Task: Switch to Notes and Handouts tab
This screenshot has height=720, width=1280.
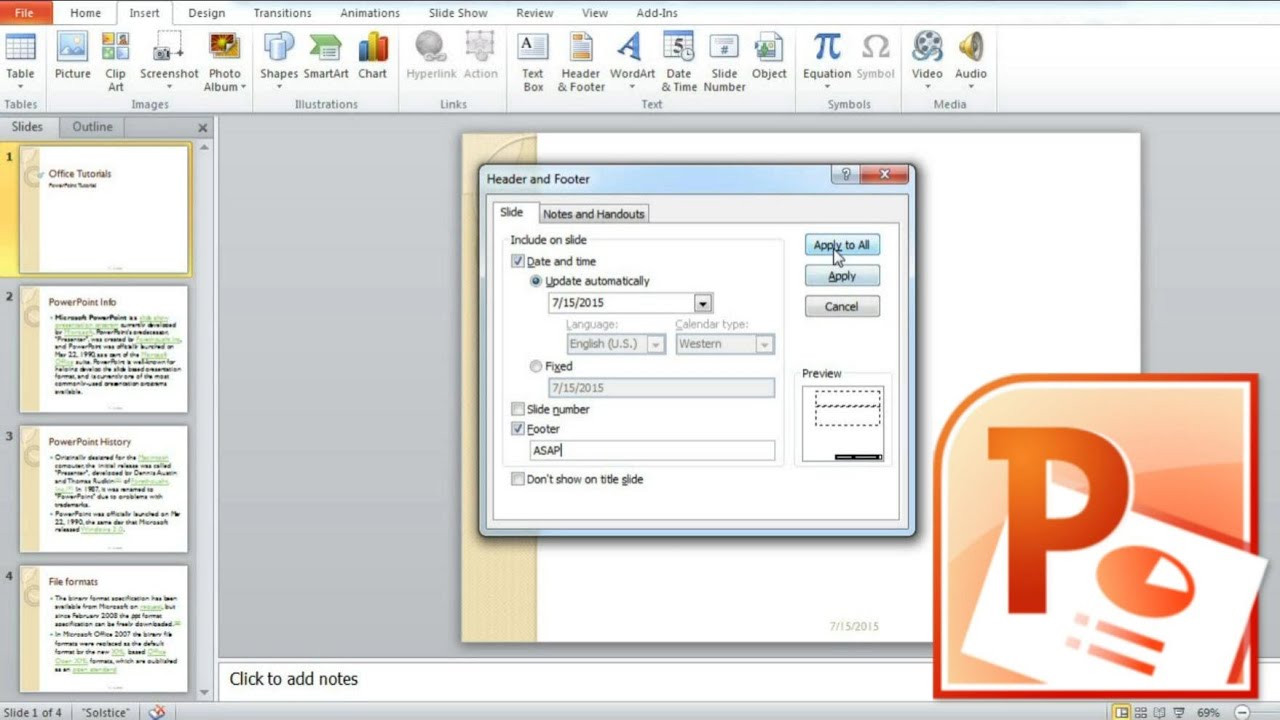Action: point(594,214)
